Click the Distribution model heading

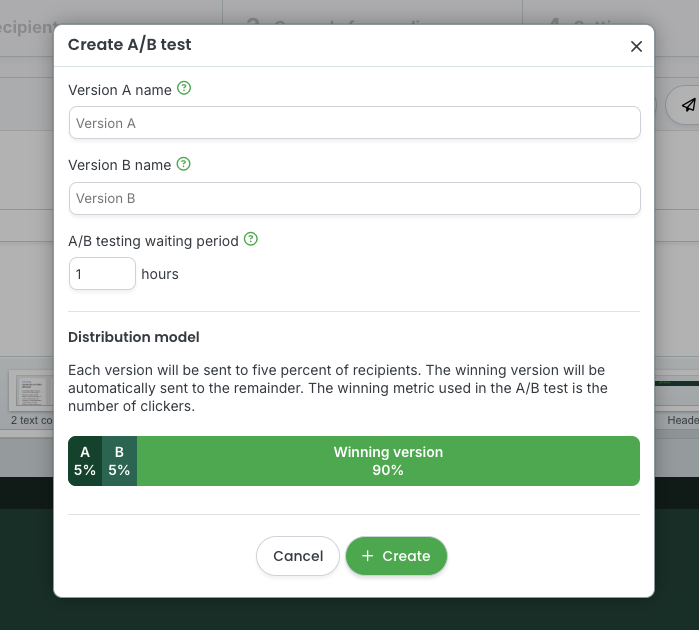click(x=134, y=337)
